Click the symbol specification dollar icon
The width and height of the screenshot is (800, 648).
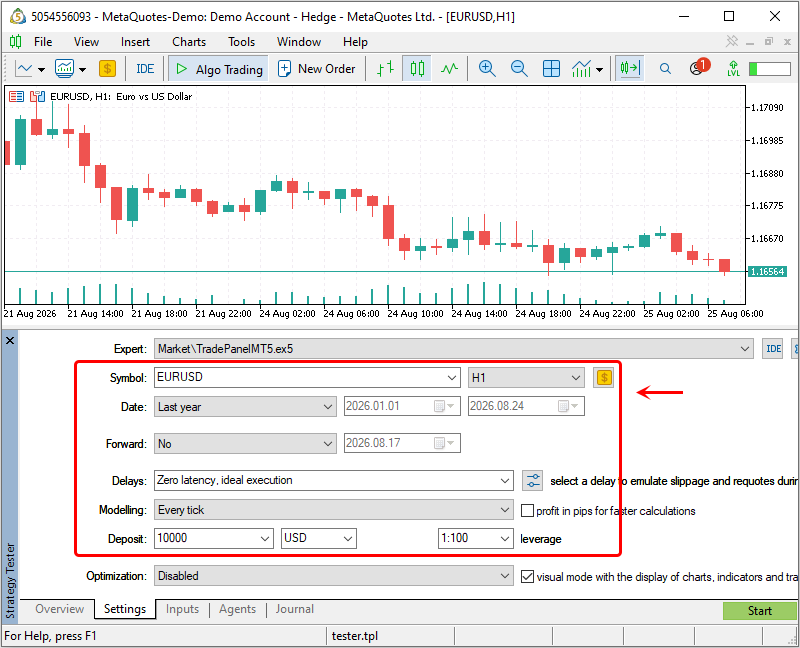(604, 378)
